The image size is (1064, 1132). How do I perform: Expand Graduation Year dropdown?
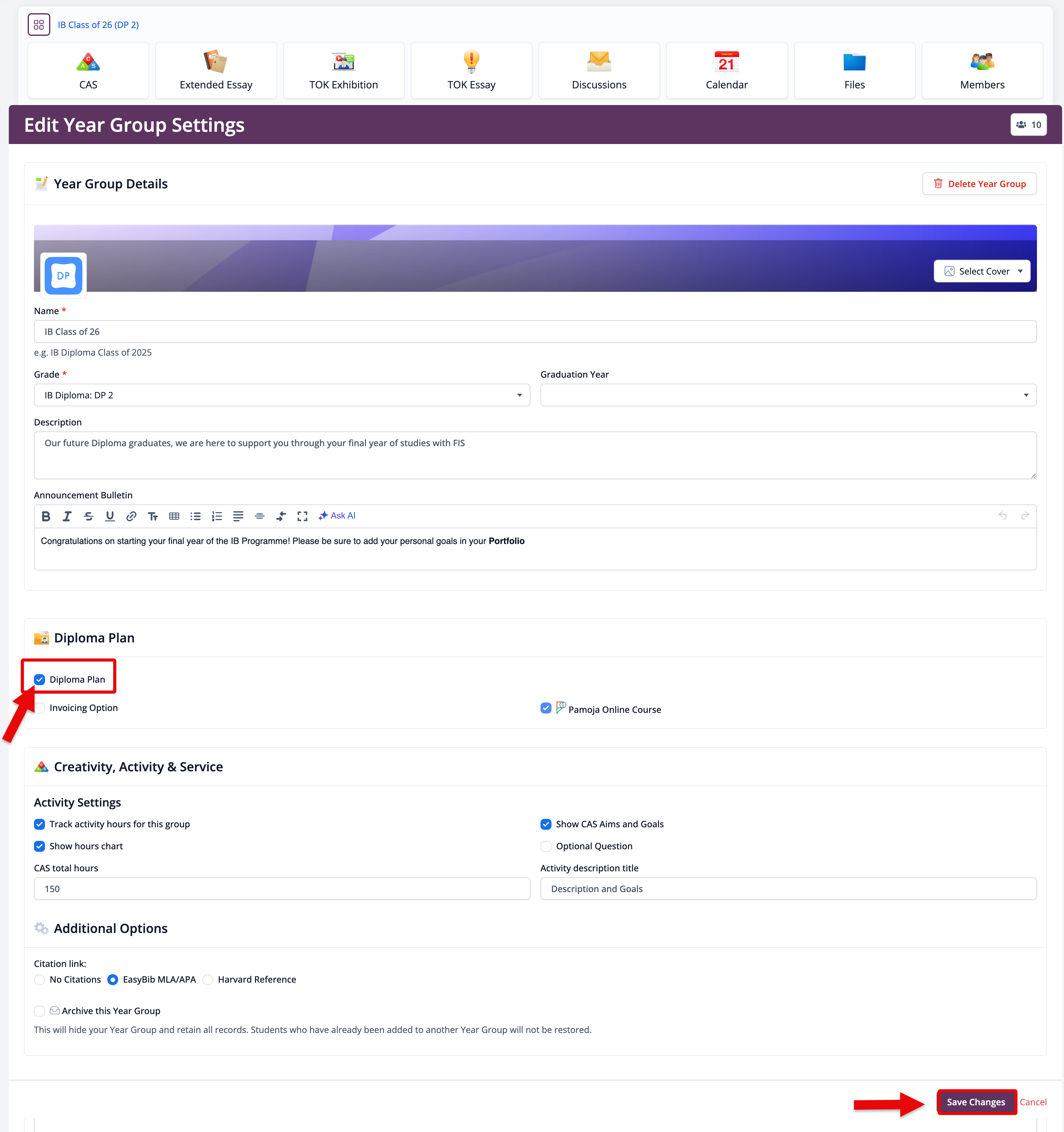pyautogui.click(x=788, y=395)
